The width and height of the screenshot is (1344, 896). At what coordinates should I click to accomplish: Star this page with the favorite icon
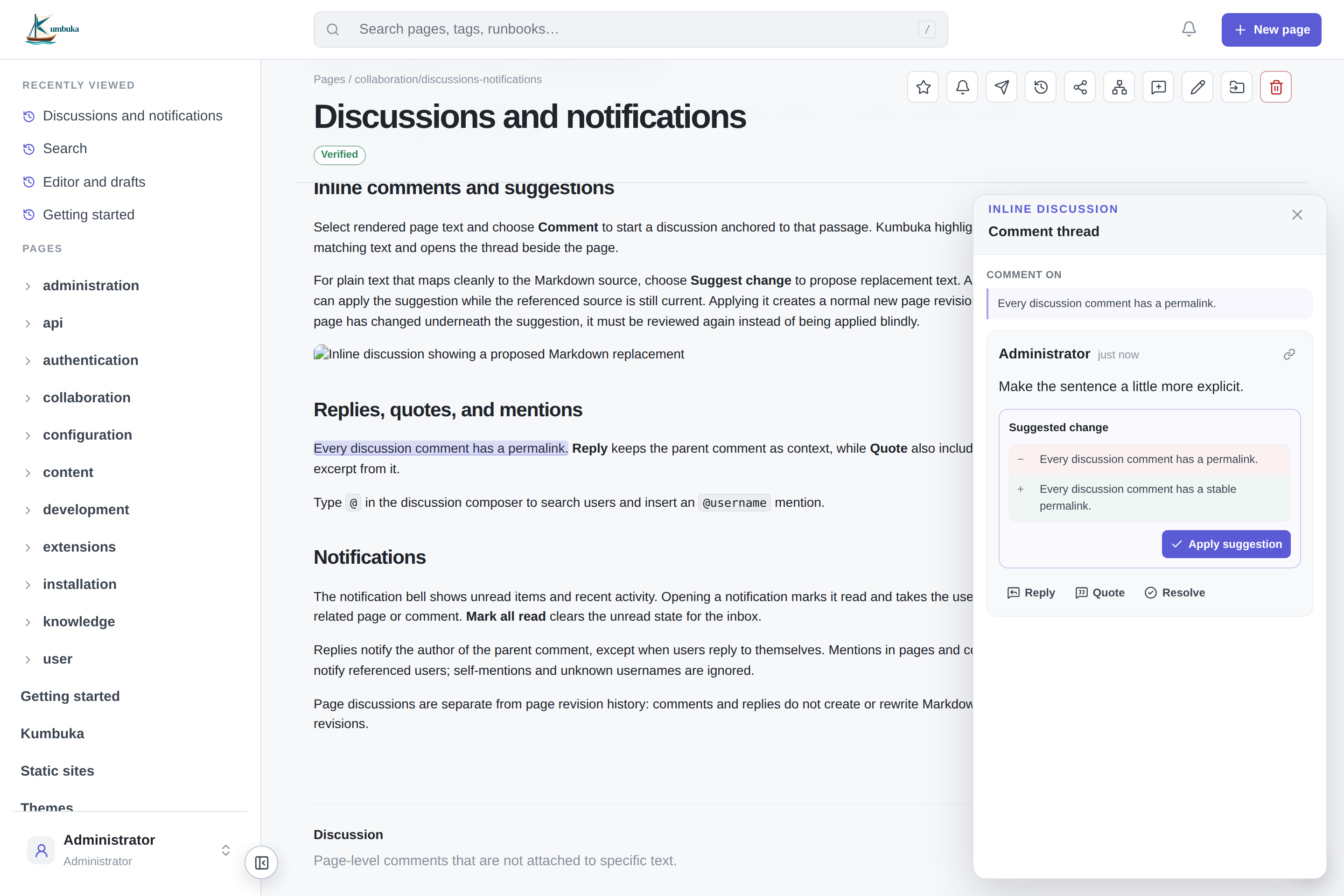tap(923, 87)
